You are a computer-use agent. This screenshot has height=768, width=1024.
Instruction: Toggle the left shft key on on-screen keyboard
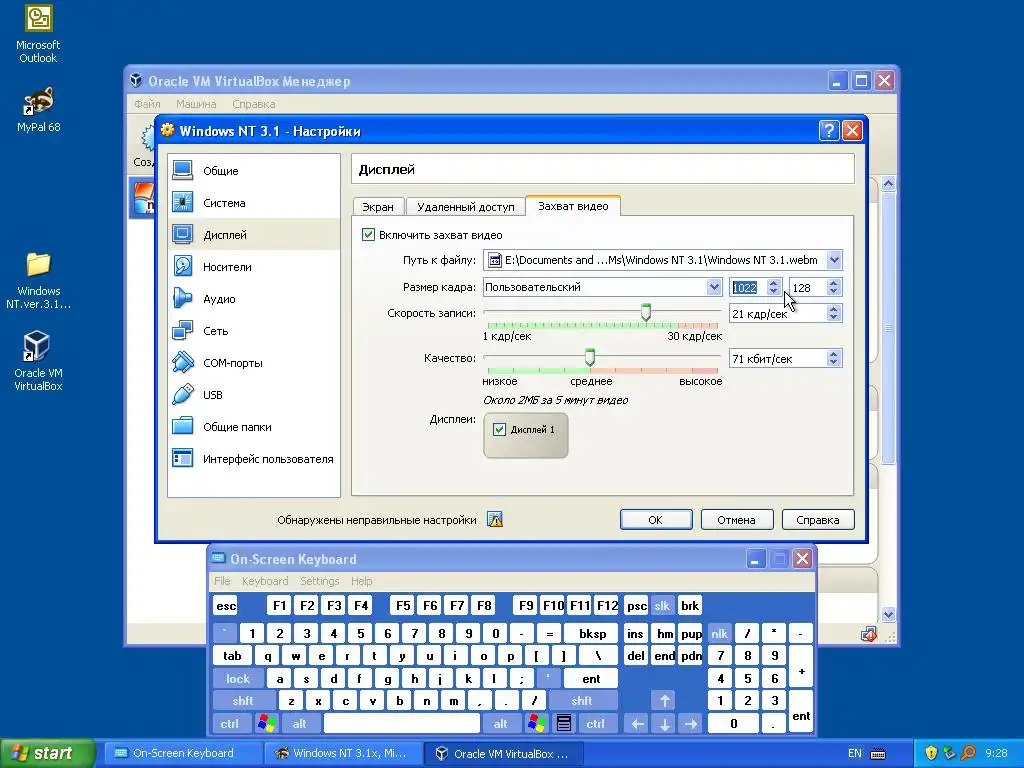243,701
